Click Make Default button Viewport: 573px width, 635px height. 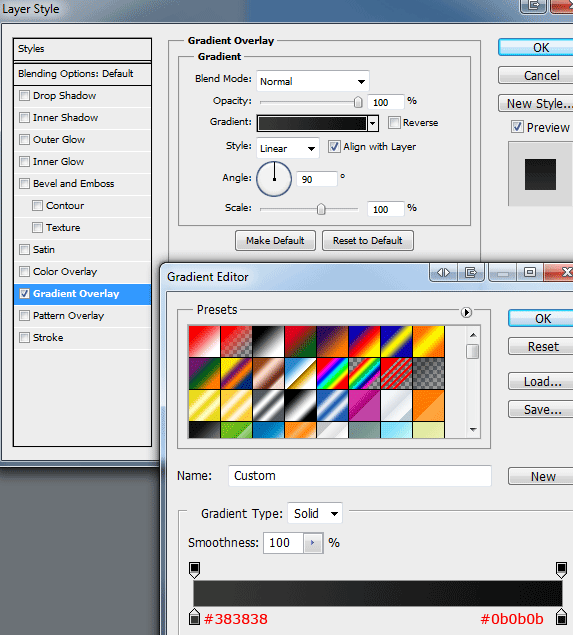(275, 241)
